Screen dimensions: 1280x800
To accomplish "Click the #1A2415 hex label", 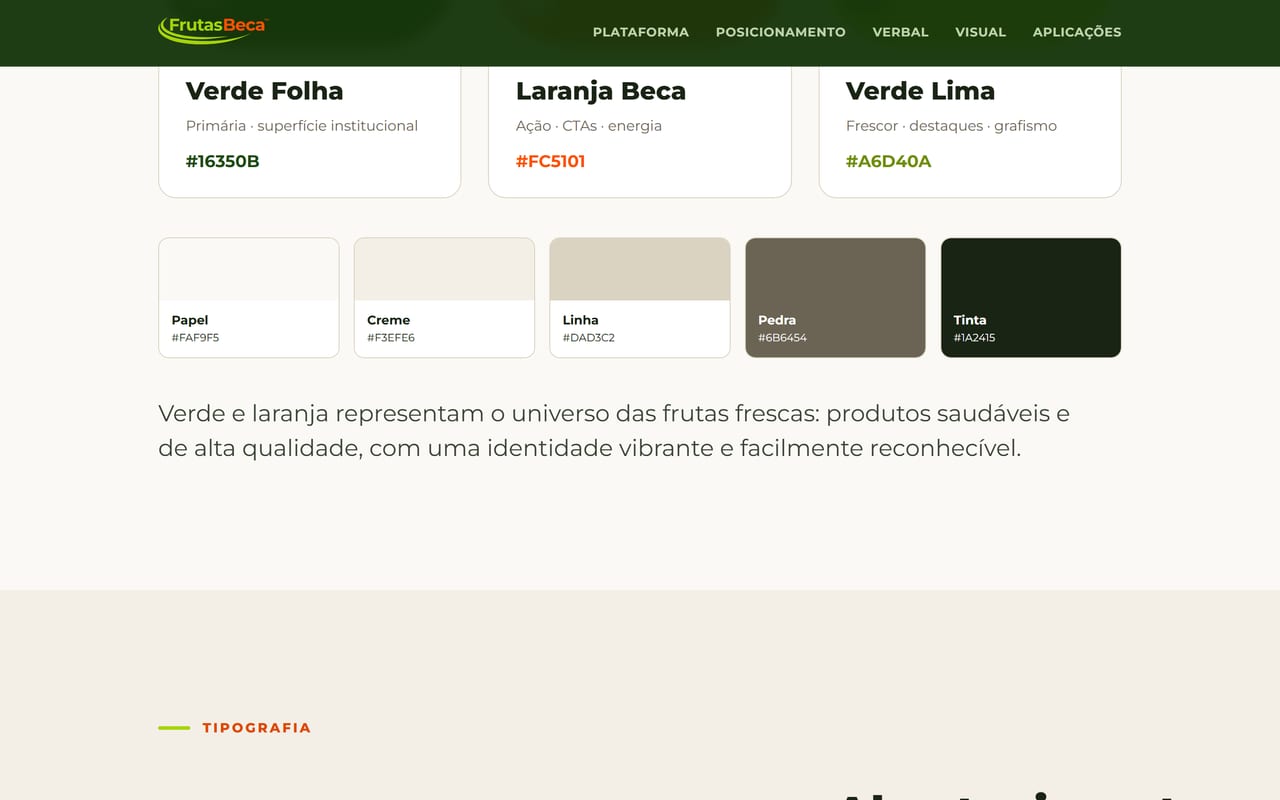I will (974, 338).
